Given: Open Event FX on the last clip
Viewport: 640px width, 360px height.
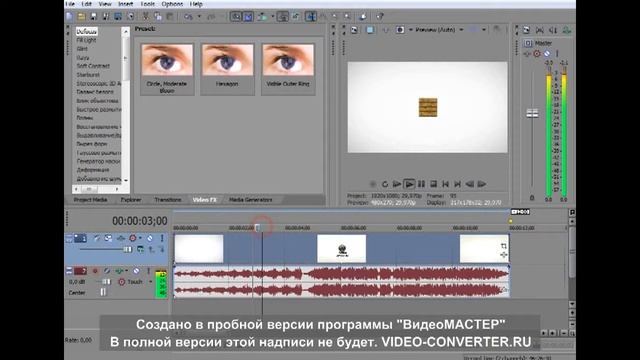Looking at the screenshot, I should [x=504, y=255].
